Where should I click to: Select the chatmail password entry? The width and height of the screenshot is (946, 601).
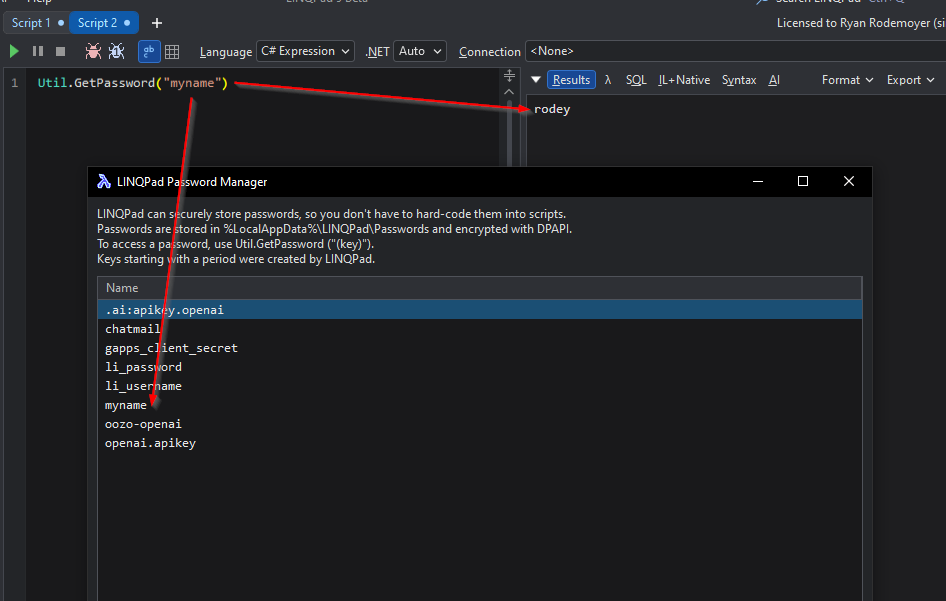(x=480, y=329)
